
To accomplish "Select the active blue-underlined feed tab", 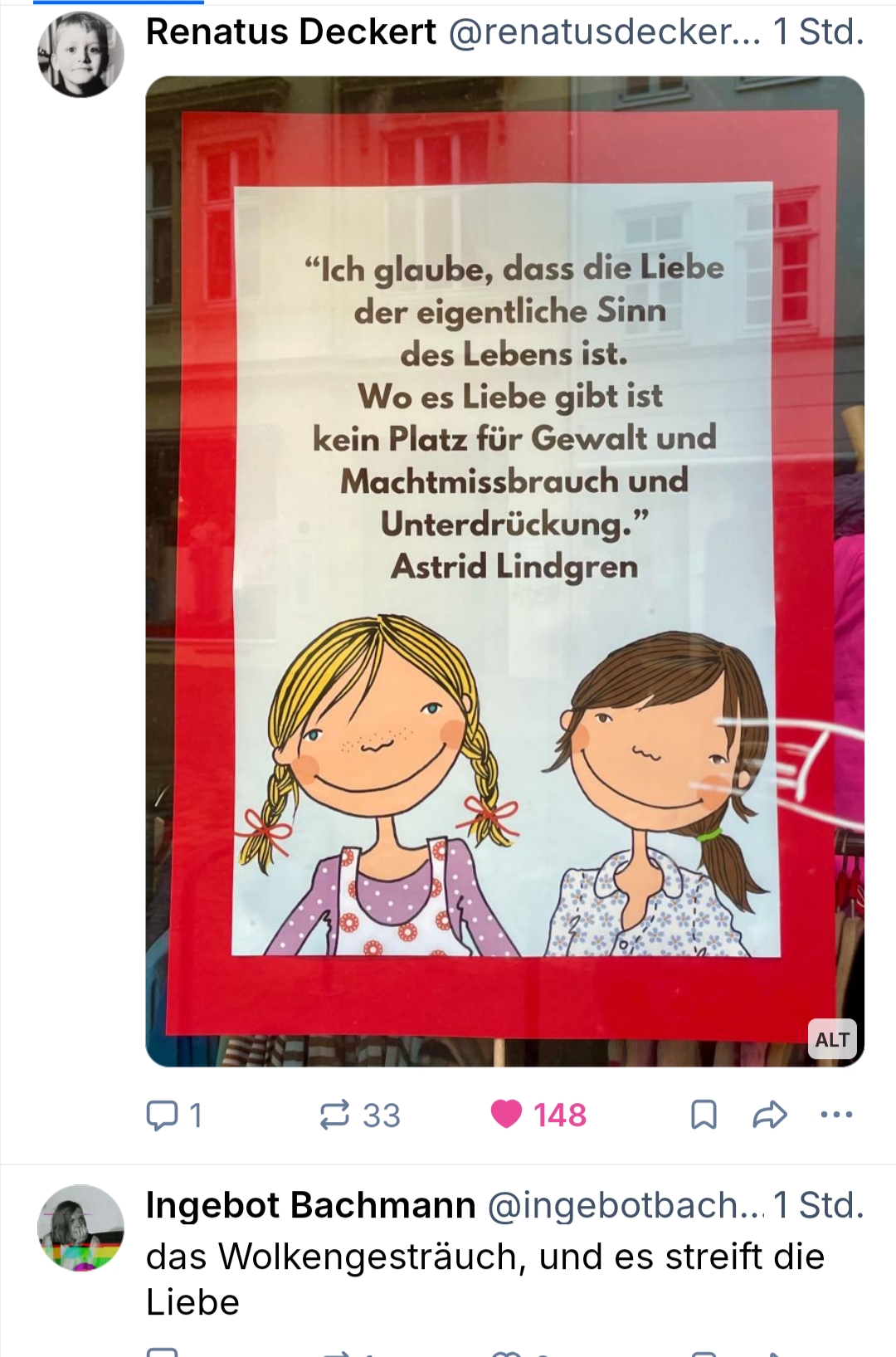I will (x=118, y=2).
